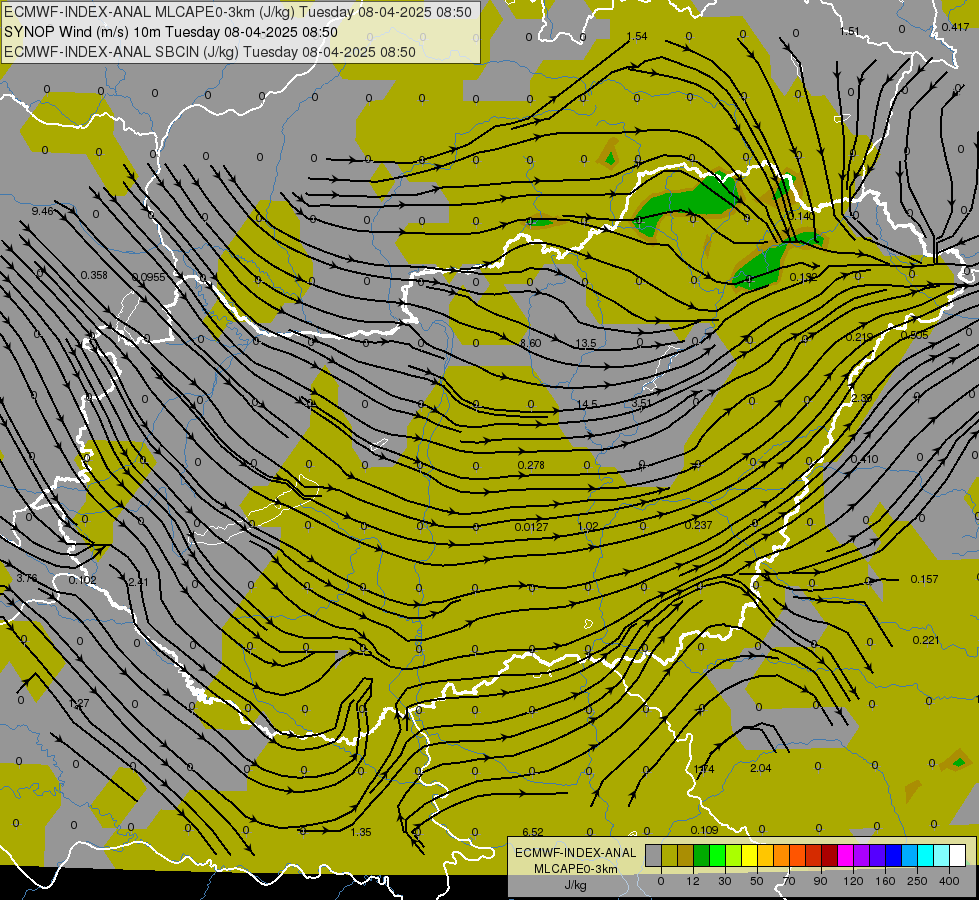The height and width of the screenshot is (900, 979).
Task: Select the magenta legend swatch
Action: 846,855
